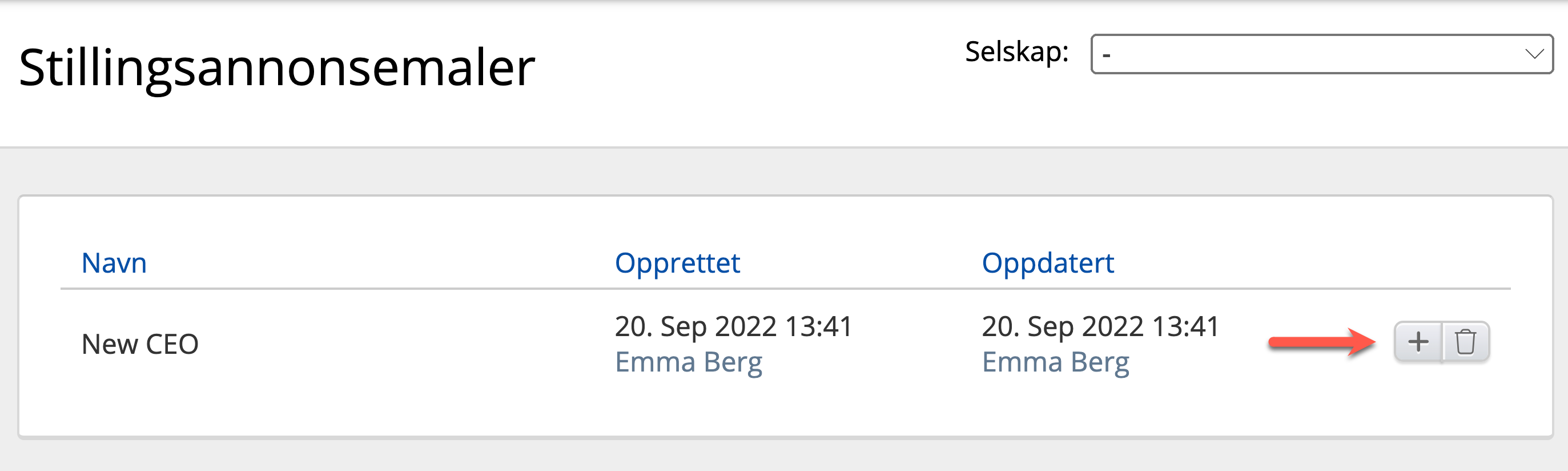Click empty space between New CEO and Opprettet date
The image size is (1568, 471).
point(402,344)
